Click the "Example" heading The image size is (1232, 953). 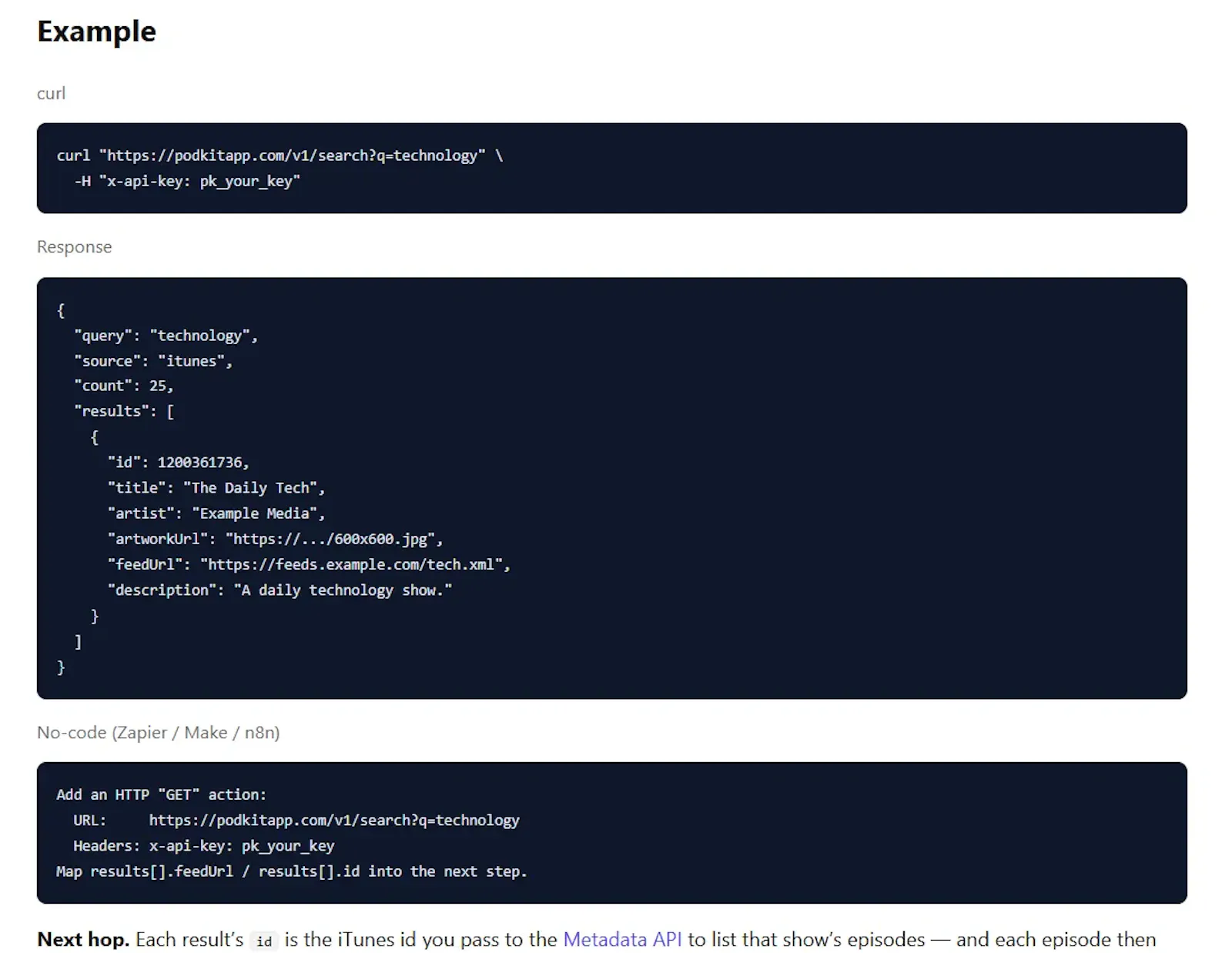96,32
